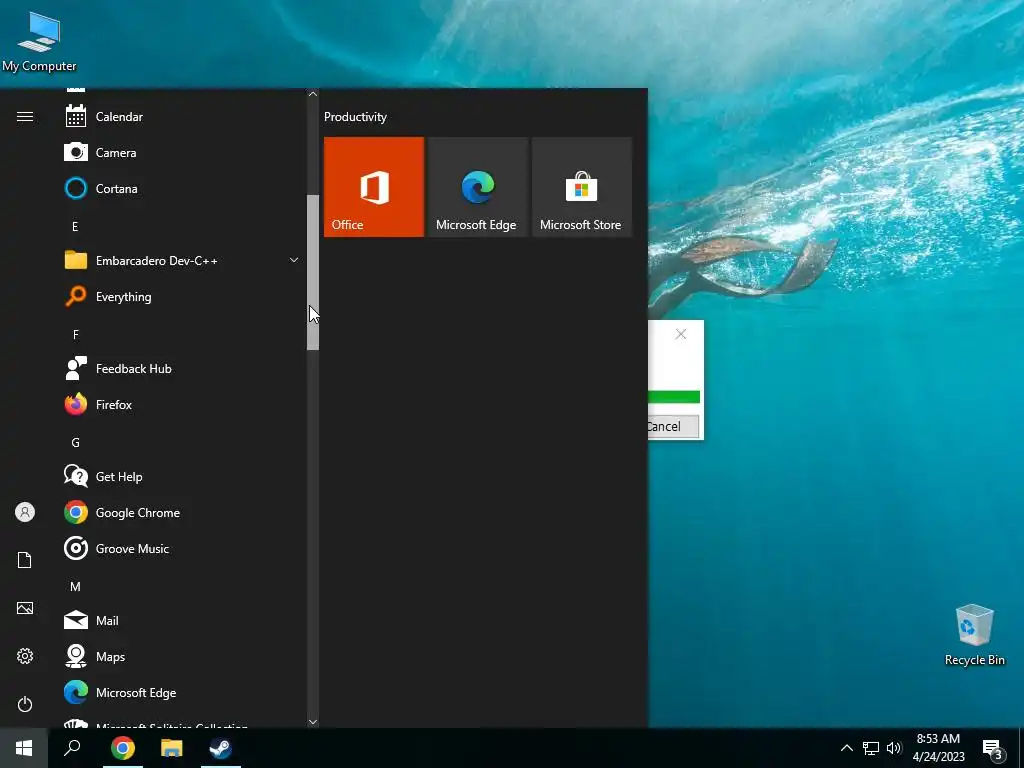Jump to letter G section header
Image resolution: width=1024 pixels, height=768 pixels.
75,443
